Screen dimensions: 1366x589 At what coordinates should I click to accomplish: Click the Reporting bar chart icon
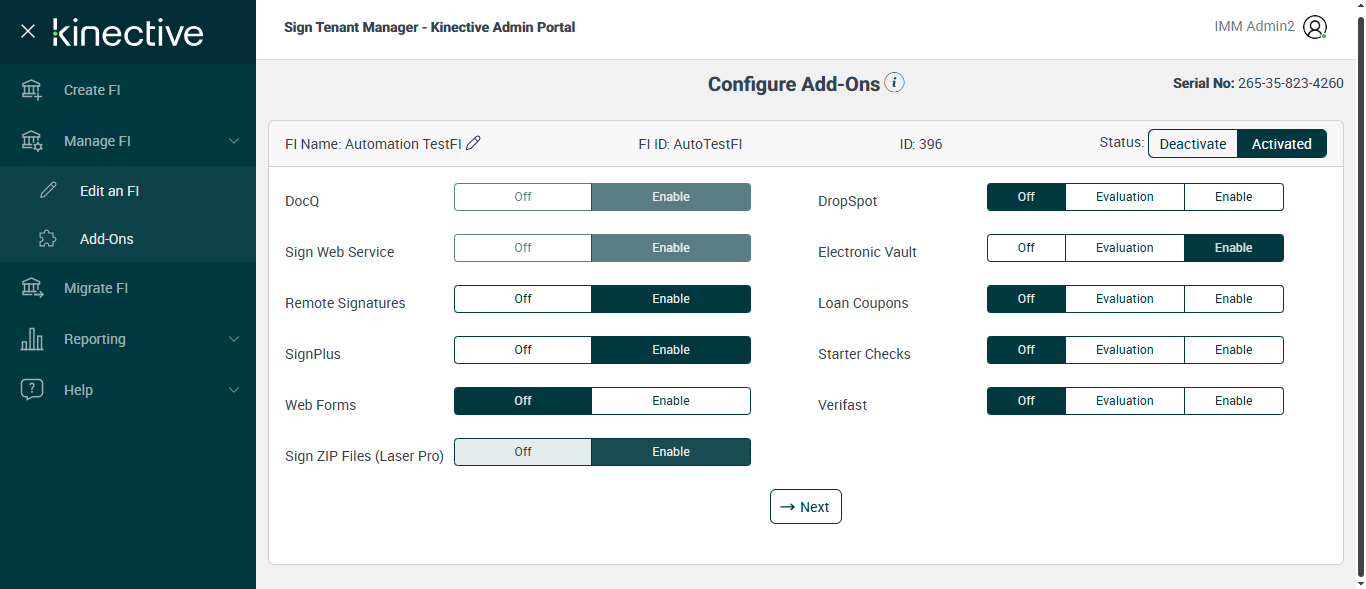(x=32, y=339)
